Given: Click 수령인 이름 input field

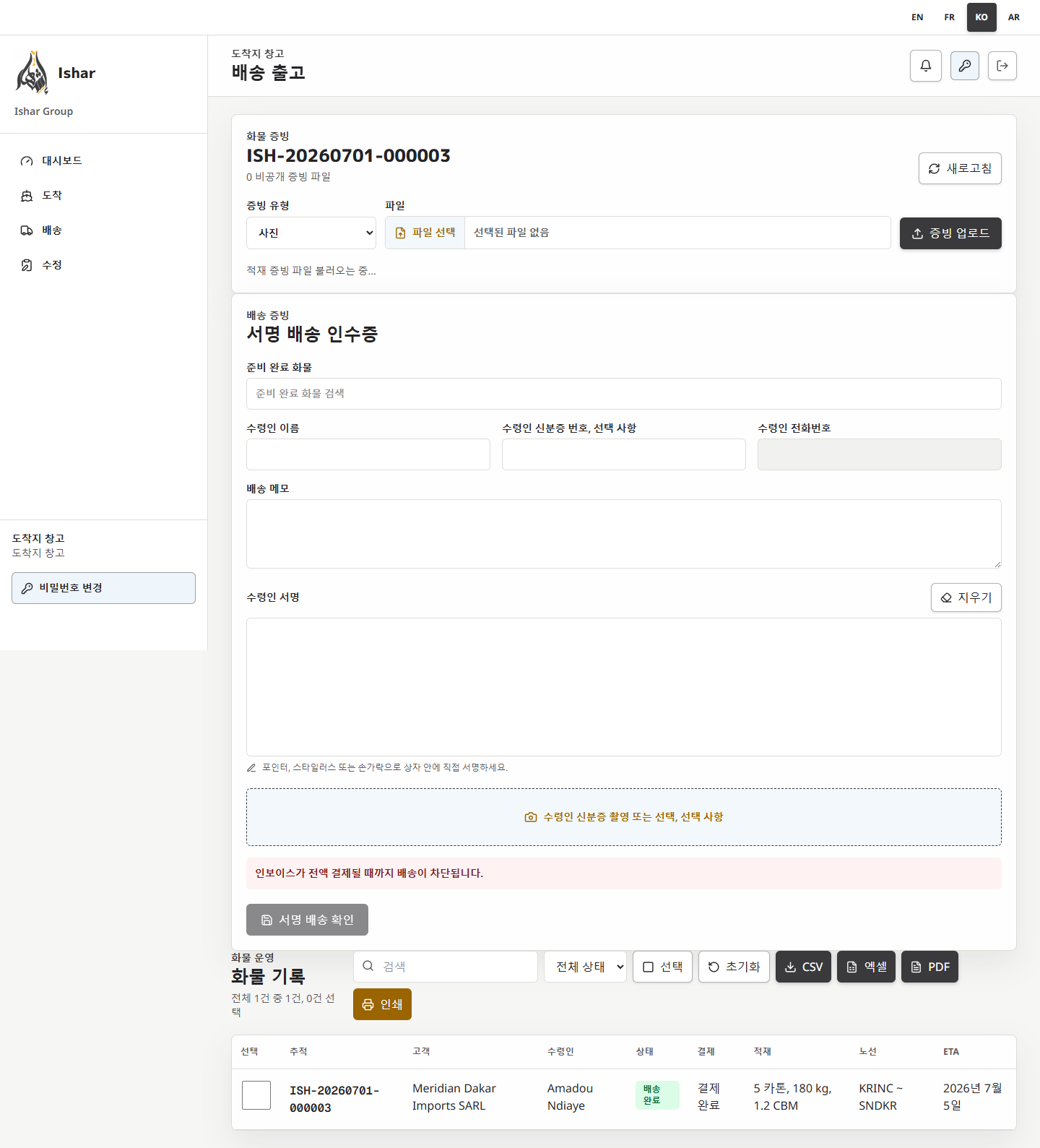Looking at the screenshot, I should [x=368, y=454].
